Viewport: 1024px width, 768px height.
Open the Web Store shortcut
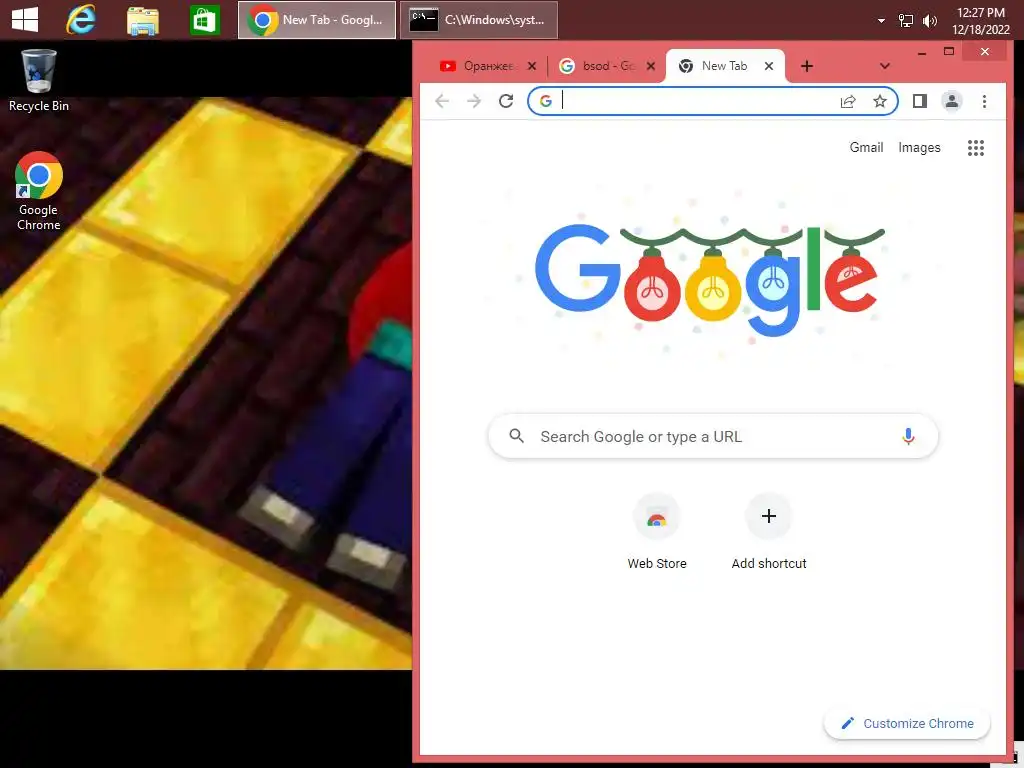(656, 532)
